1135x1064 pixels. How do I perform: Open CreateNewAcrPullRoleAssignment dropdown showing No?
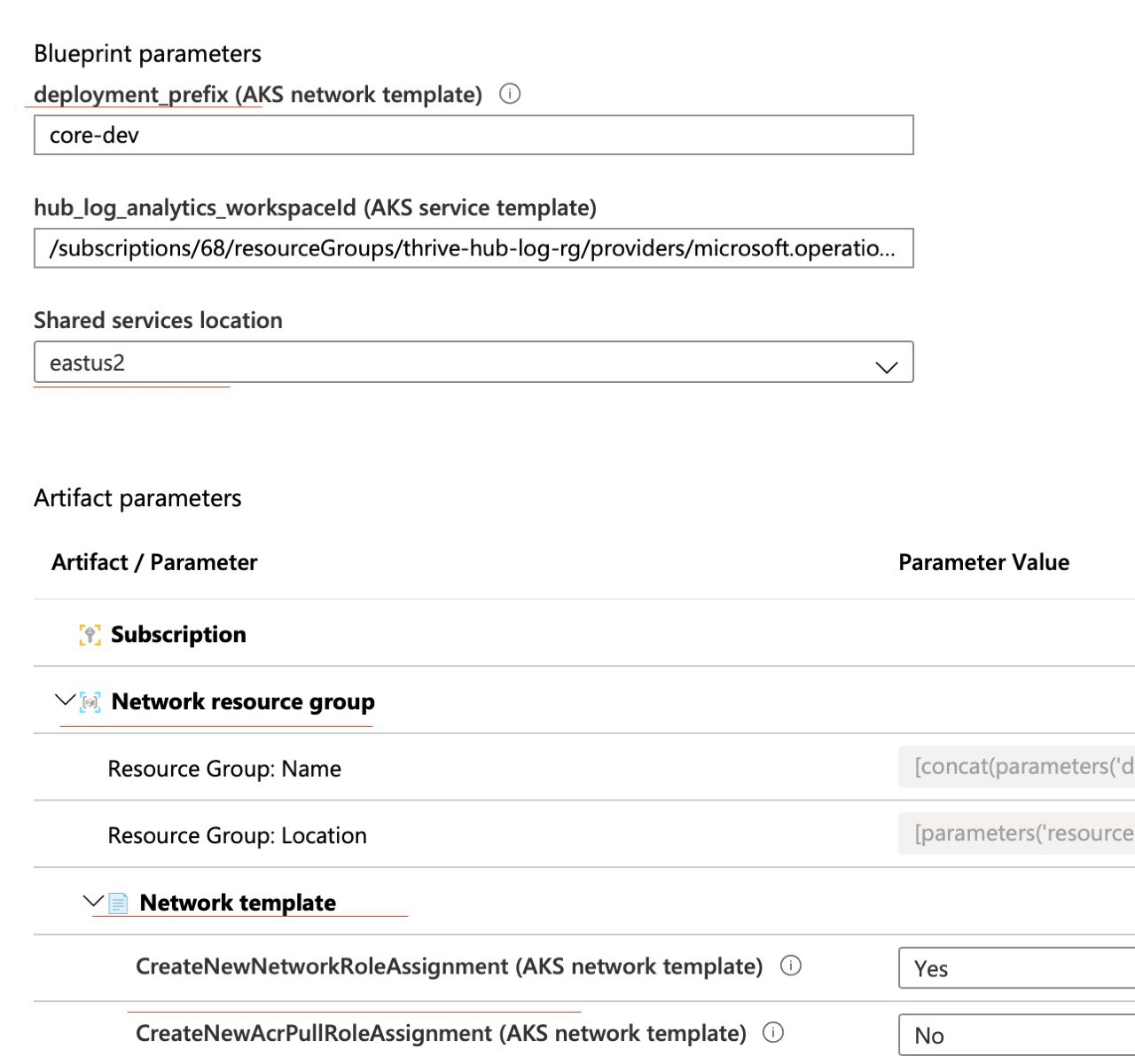coord(1017,1035)
